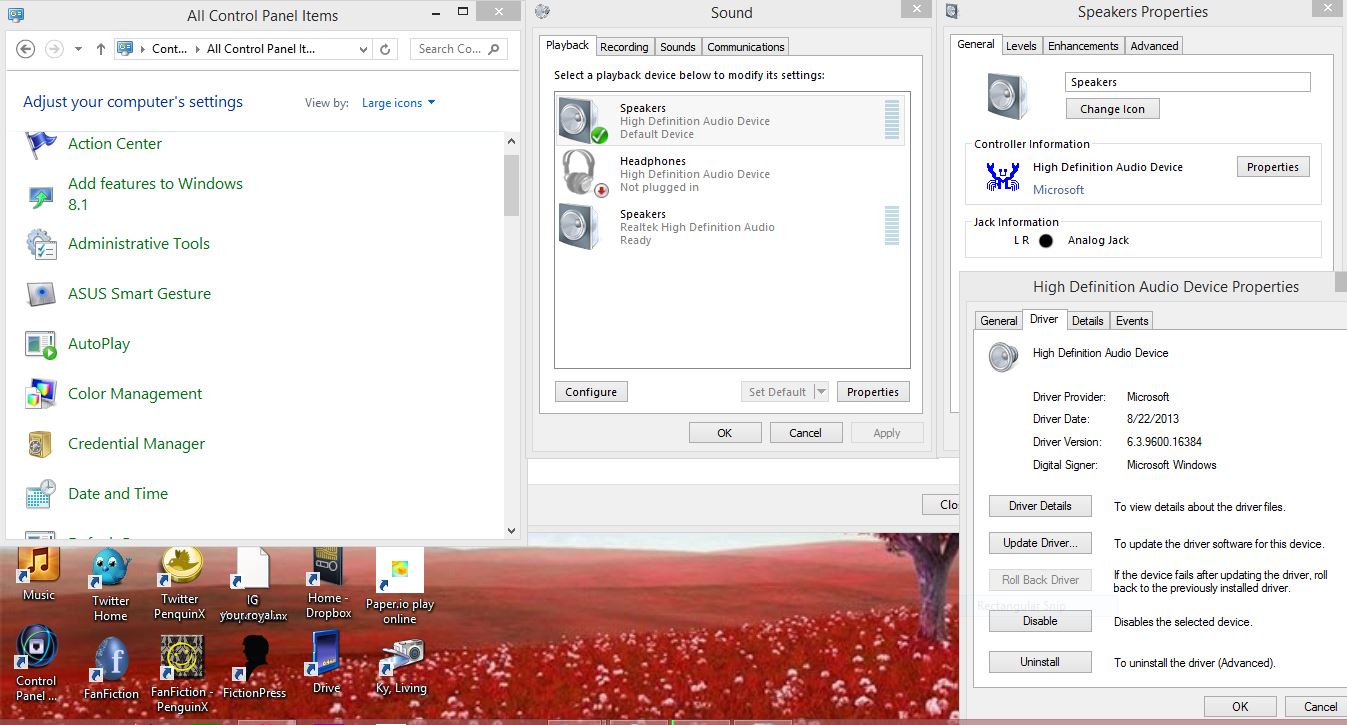Open ASUS Smart Gesture settings
1347x725 pixels.
click(139, 294)
